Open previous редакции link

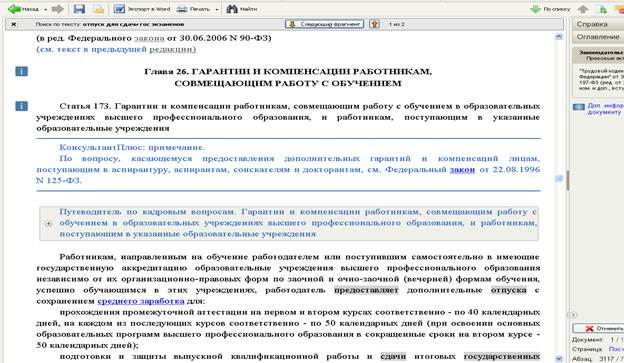tap(172, 49)
